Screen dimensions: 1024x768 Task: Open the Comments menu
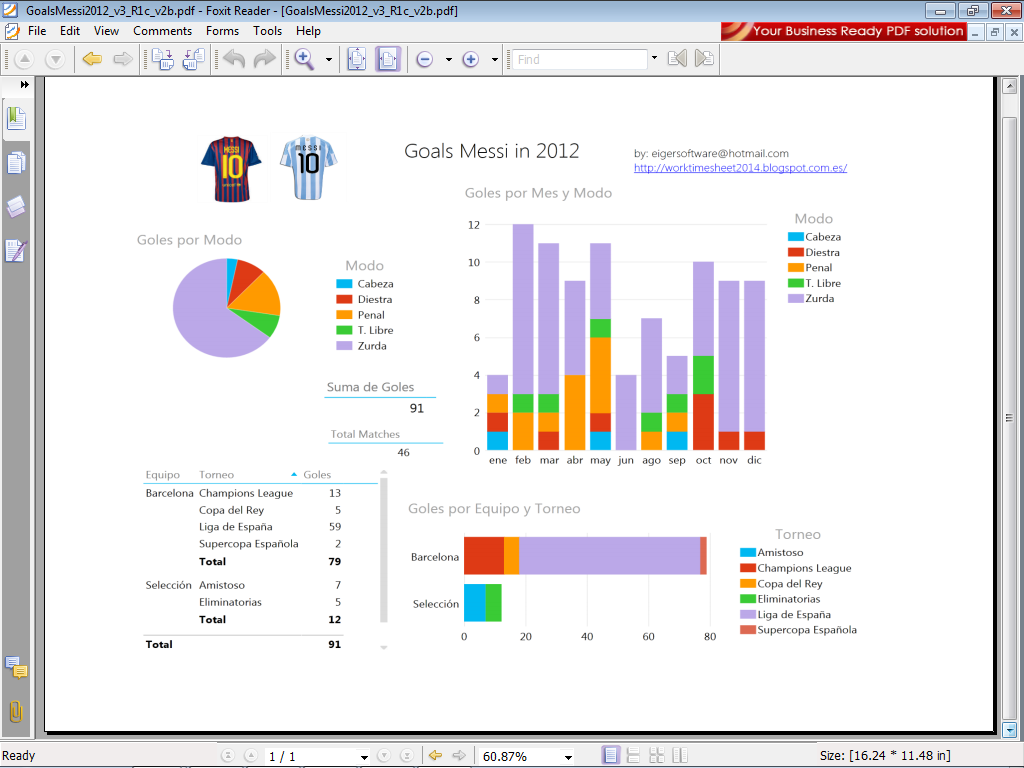pos(162,31)
